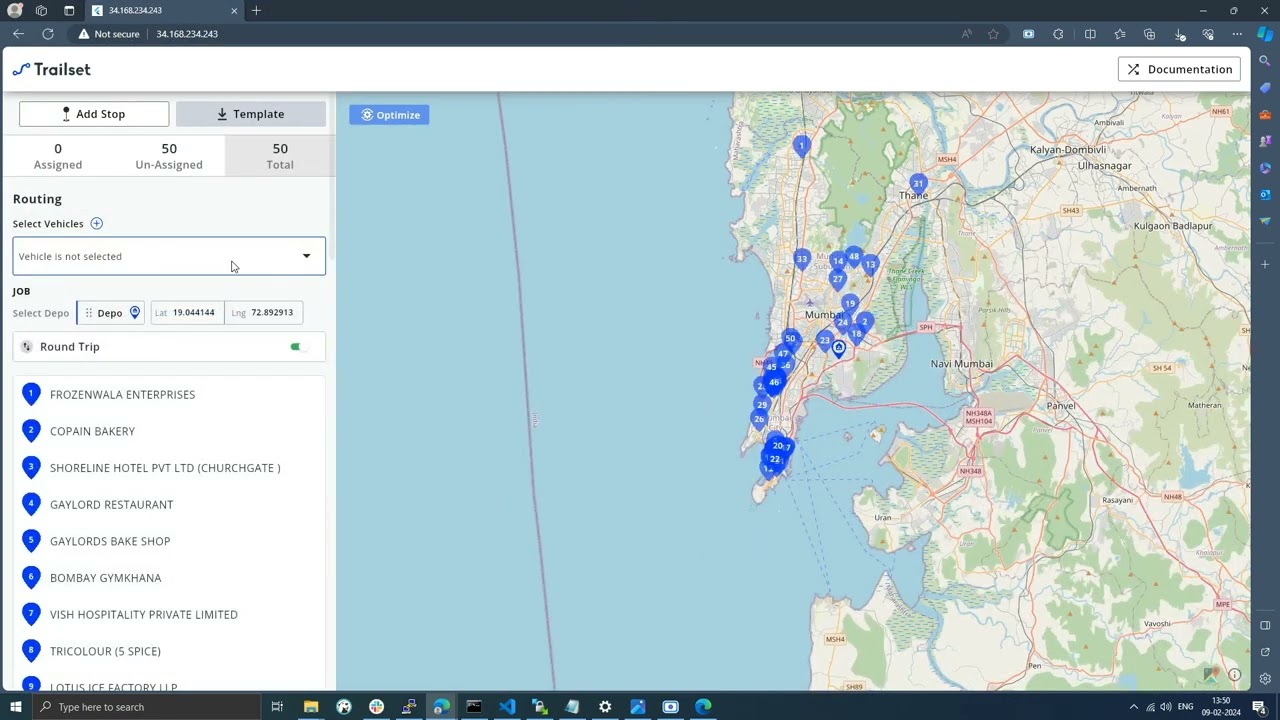
Task: Click browser Refresh icon
Action: (x=47, y=34)
